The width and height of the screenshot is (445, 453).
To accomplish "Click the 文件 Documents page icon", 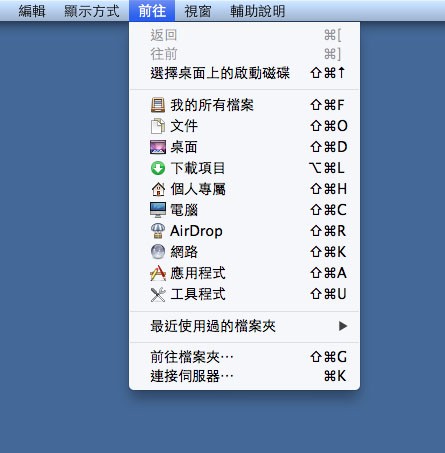I will click(158, 126).
